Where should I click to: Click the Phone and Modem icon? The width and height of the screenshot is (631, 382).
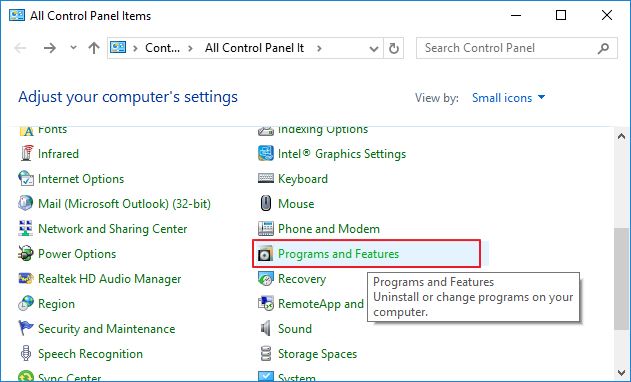[x=266, y=228]
